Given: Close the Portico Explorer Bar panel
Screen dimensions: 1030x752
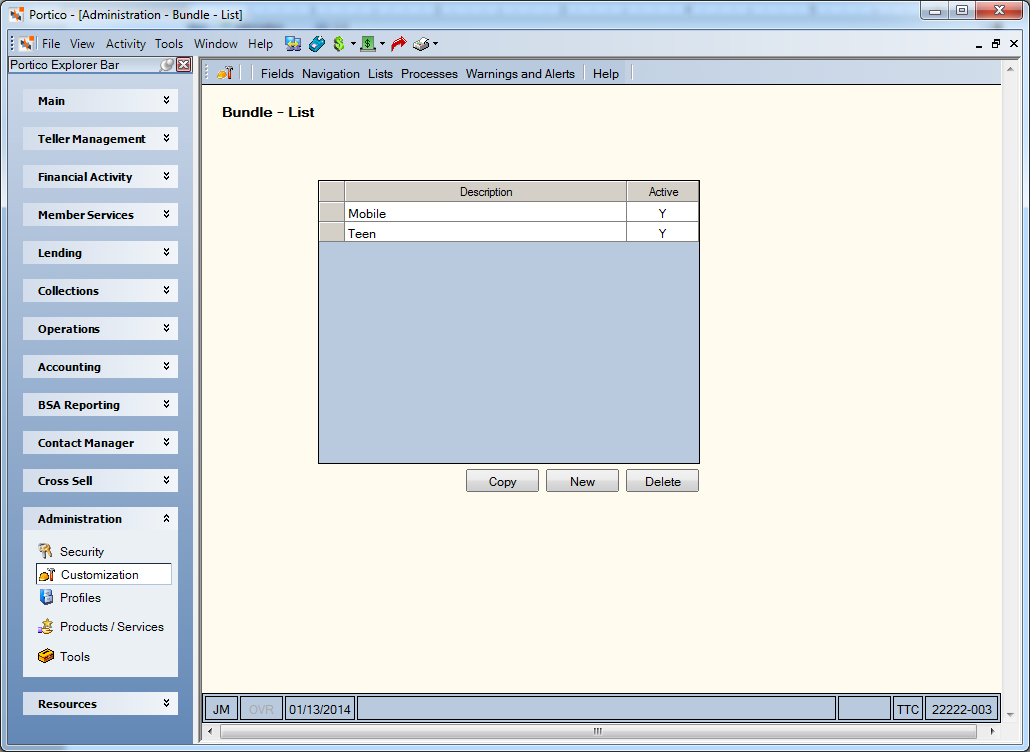Looking at the screenshot, I should [184, 64].
